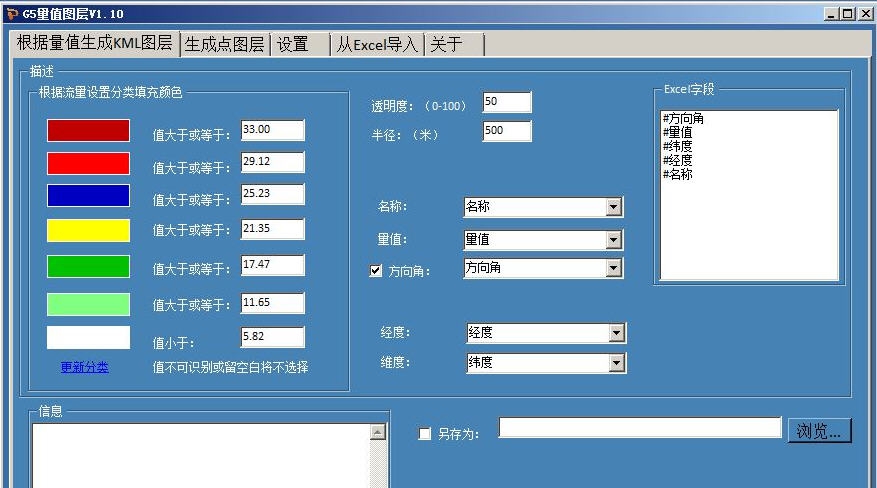877x488 pixels.
Task: Maximize the G5里值图层 window
Action: click(x=848, y=14)
